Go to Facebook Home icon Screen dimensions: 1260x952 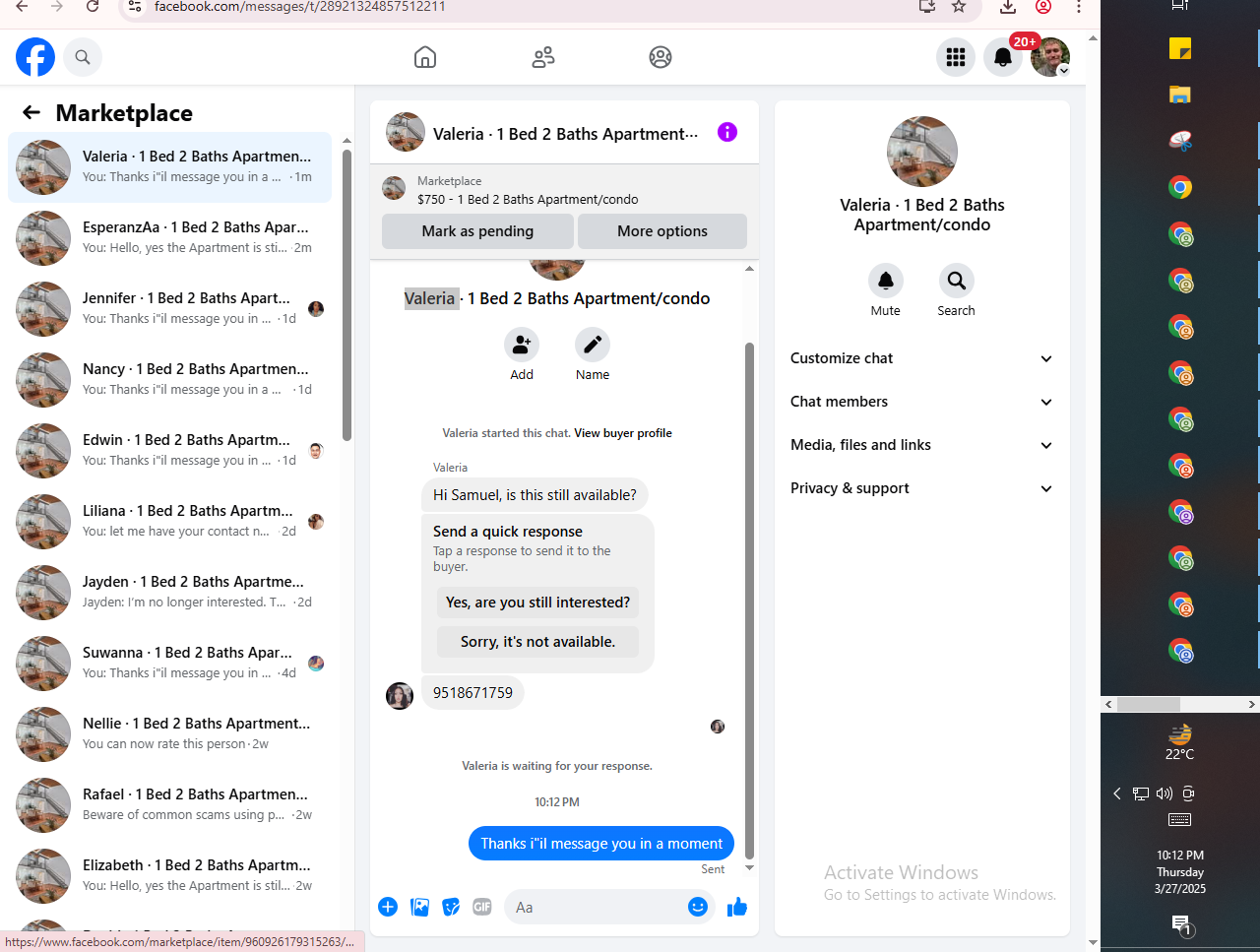(x=425, y=57)
